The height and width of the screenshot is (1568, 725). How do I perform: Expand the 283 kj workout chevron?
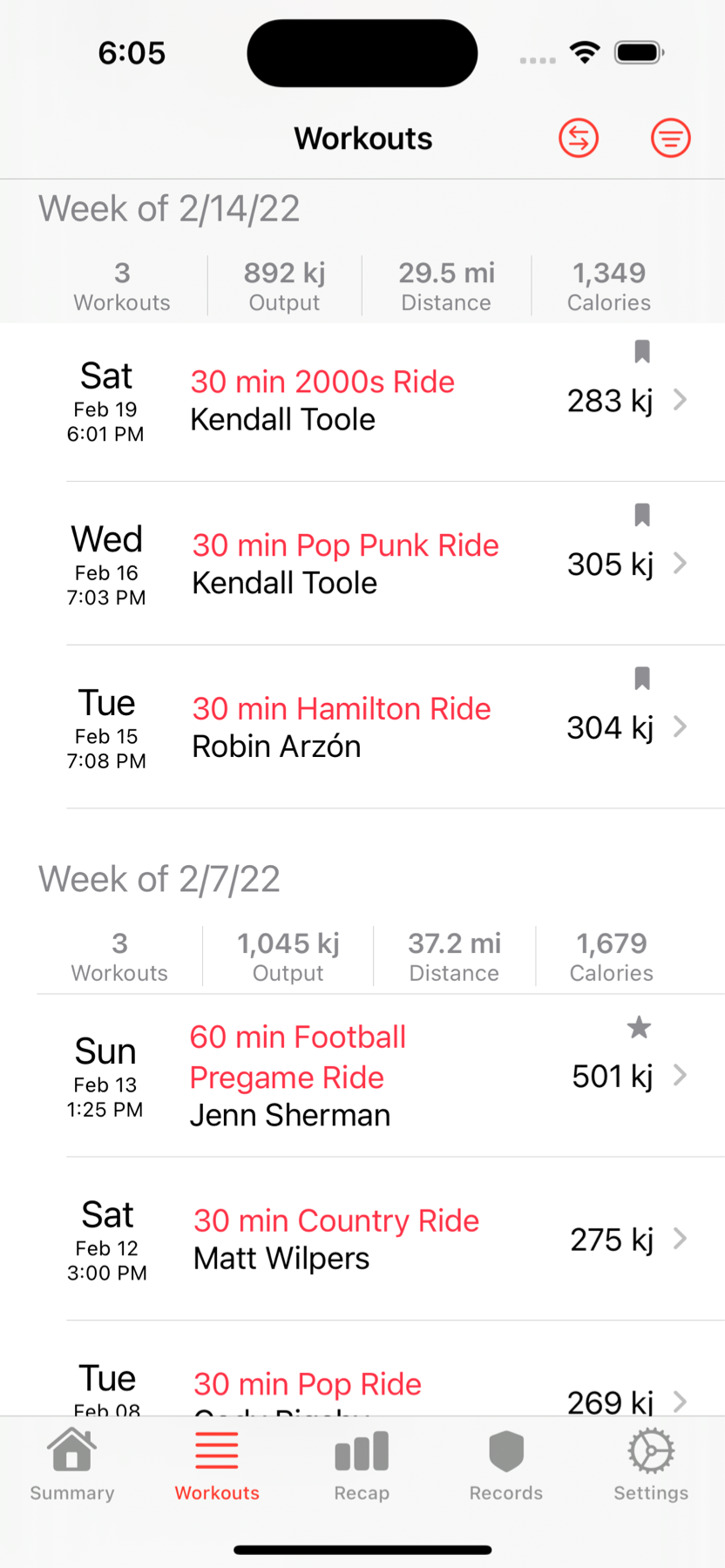click(681, 400)
